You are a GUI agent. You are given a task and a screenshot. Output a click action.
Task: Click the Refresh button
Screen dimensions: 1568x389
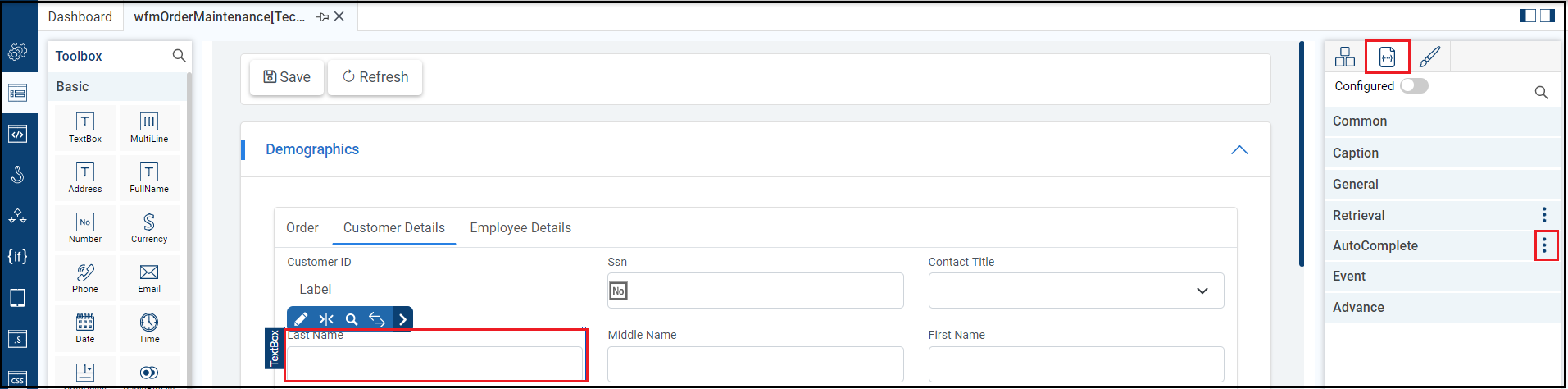[x=375, y=77]
